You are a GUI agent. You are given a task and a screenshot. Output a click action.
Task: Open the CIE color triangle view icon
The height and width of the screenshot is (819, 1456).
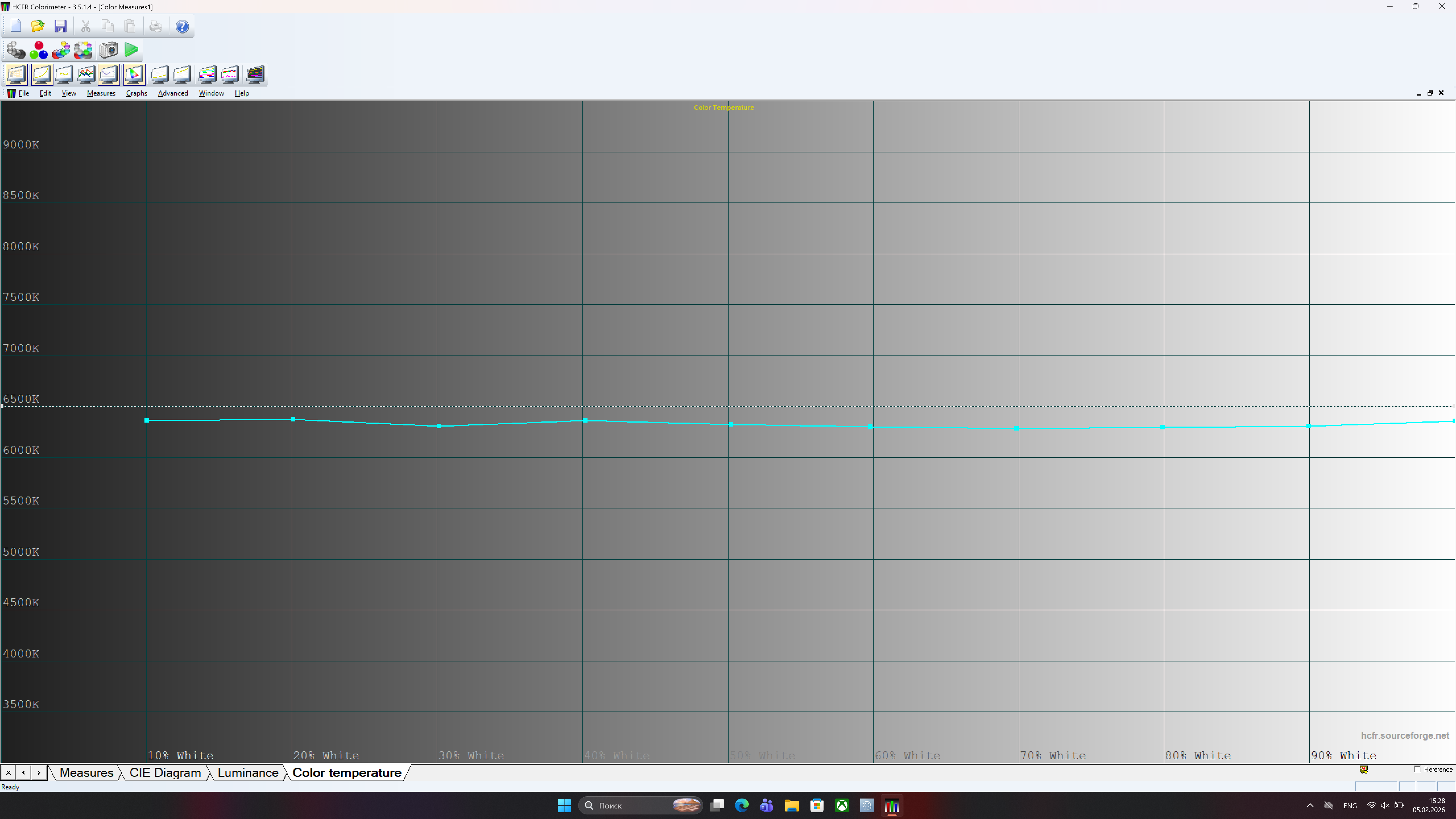135,74
